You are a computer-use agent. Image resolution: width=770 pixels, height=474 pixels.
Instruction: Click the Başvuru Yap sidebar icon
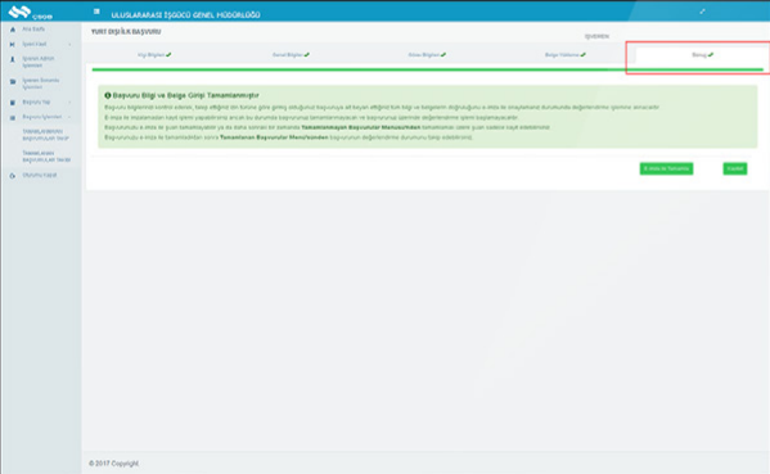[12, 102]
